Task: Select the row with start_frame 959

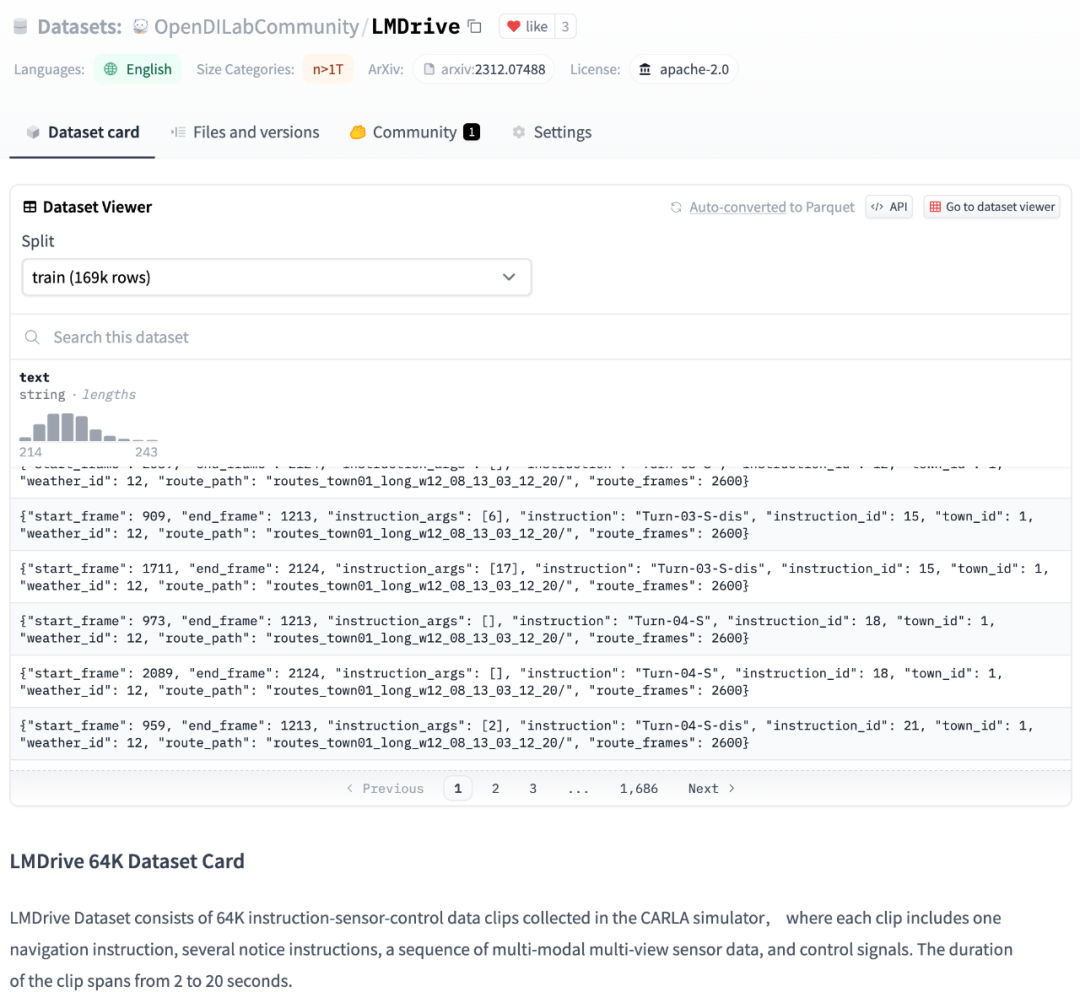Action: (541, 734)
